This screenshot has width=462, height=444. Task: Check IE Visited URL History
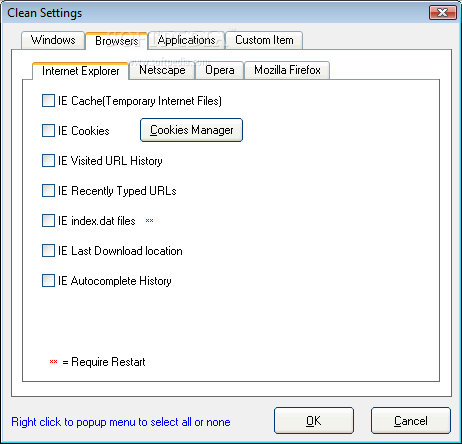tap(48, 161)
